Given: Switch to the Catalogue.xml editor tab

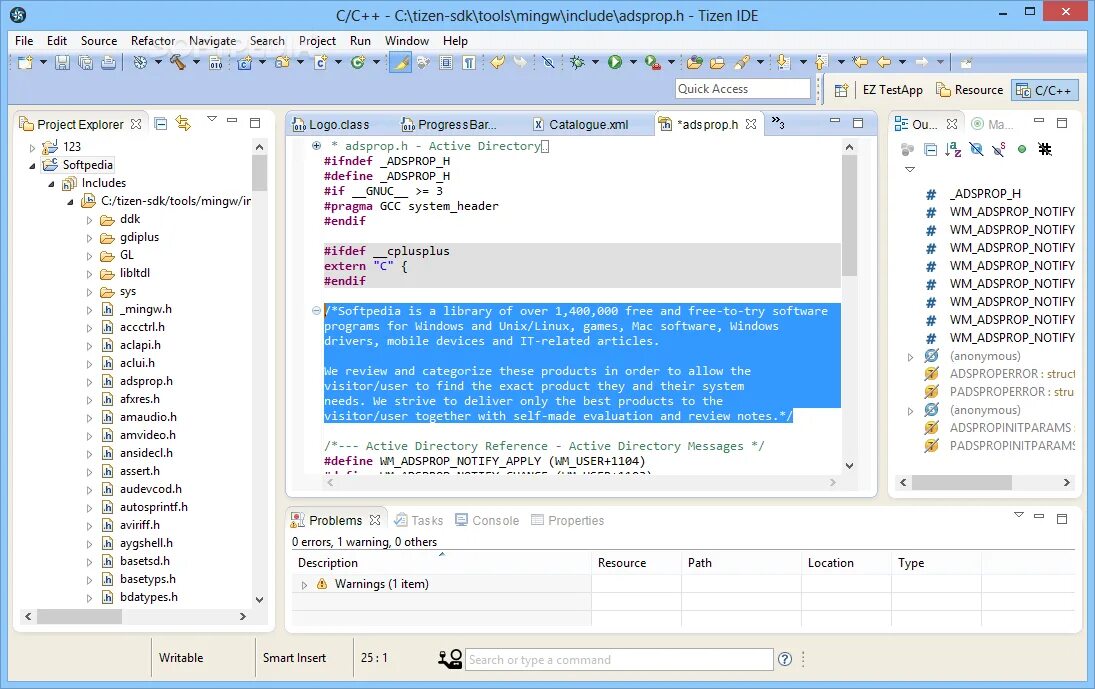Looking at the screenshot, I should (x=581, y=124).
